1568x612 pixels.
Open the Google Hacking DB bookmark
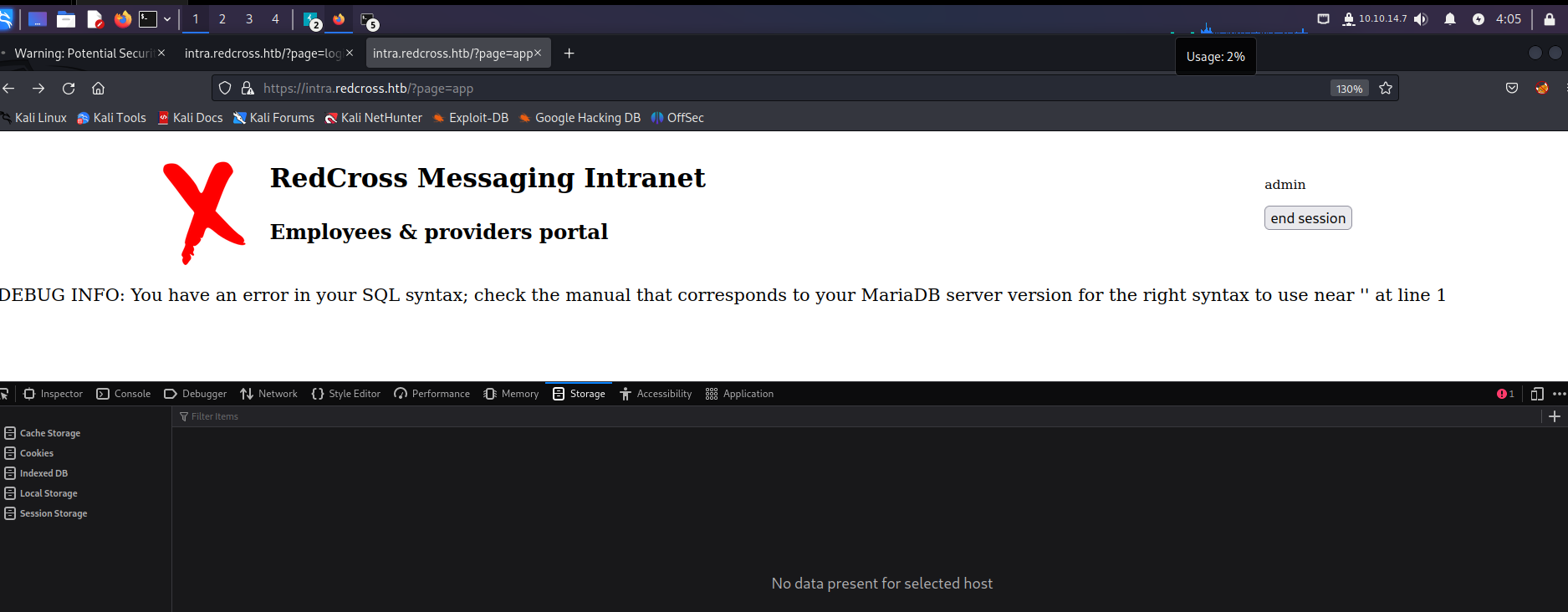tap(580, 118)
